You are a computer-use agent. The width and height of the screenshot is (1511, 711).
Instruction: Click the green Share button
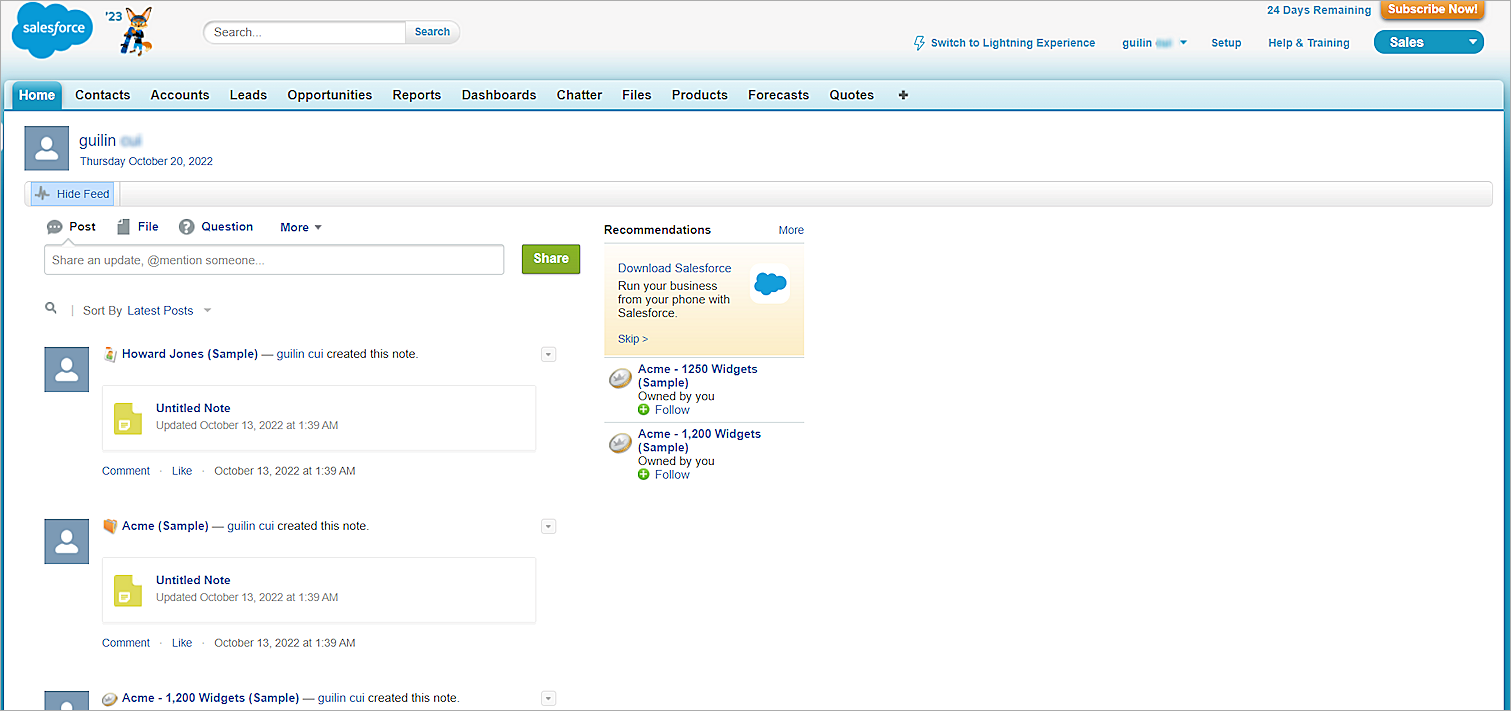coord(551,259)
